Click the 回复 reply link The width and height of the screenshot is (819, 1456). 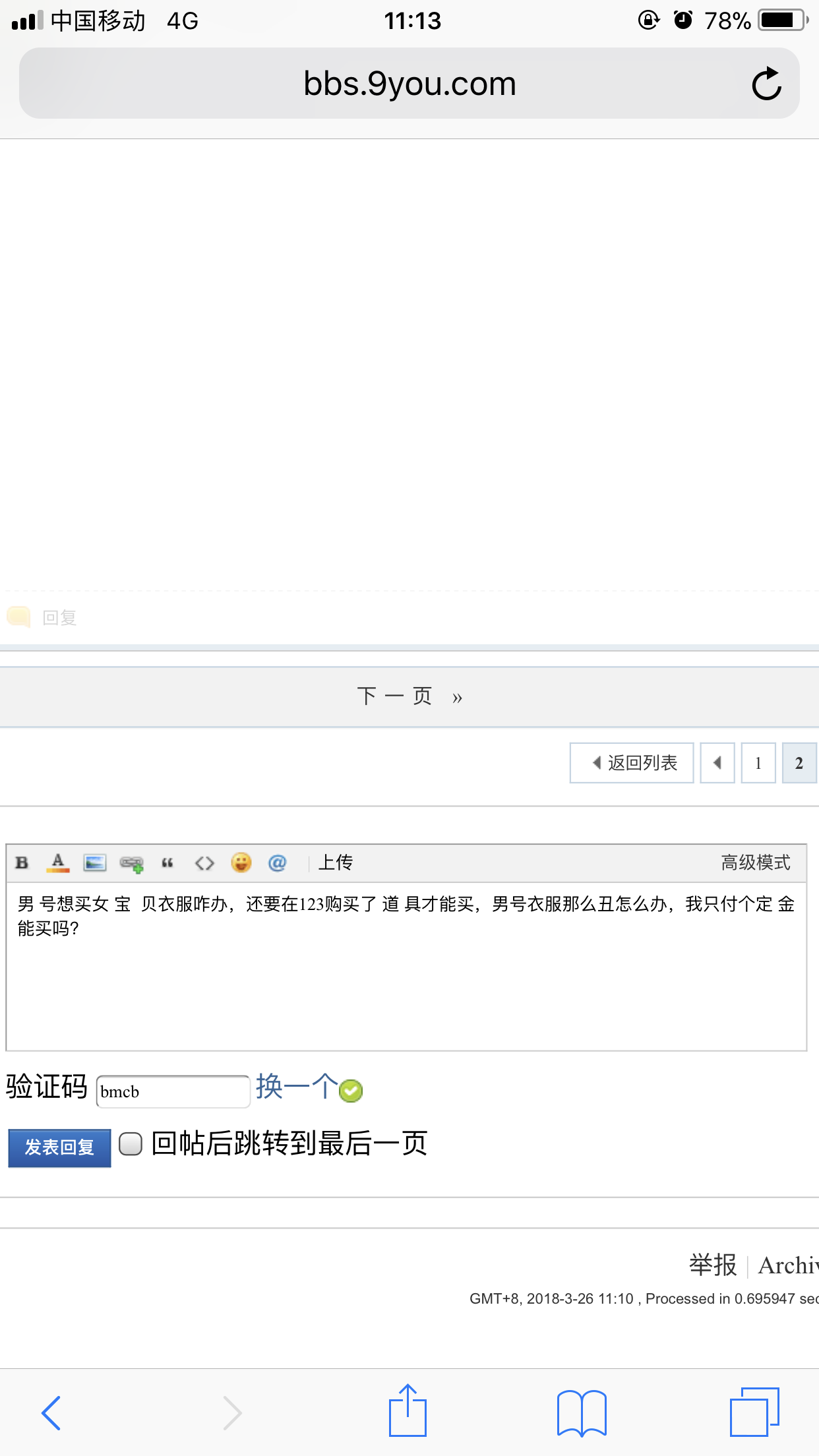click(x=59, y=618)
